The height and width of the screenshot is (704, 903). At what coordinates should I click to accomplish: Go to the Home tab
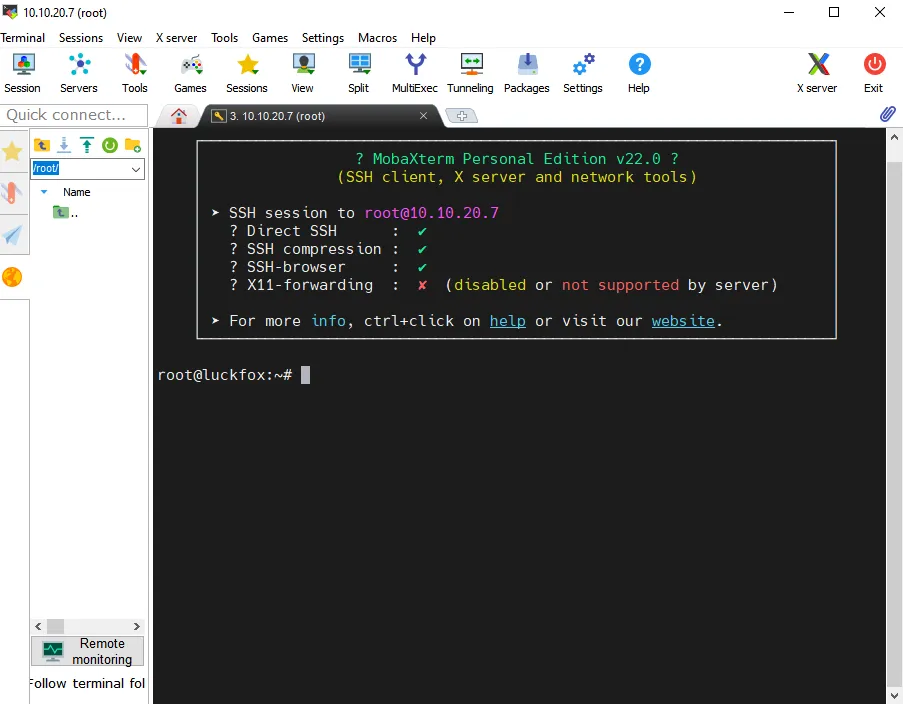179,116
